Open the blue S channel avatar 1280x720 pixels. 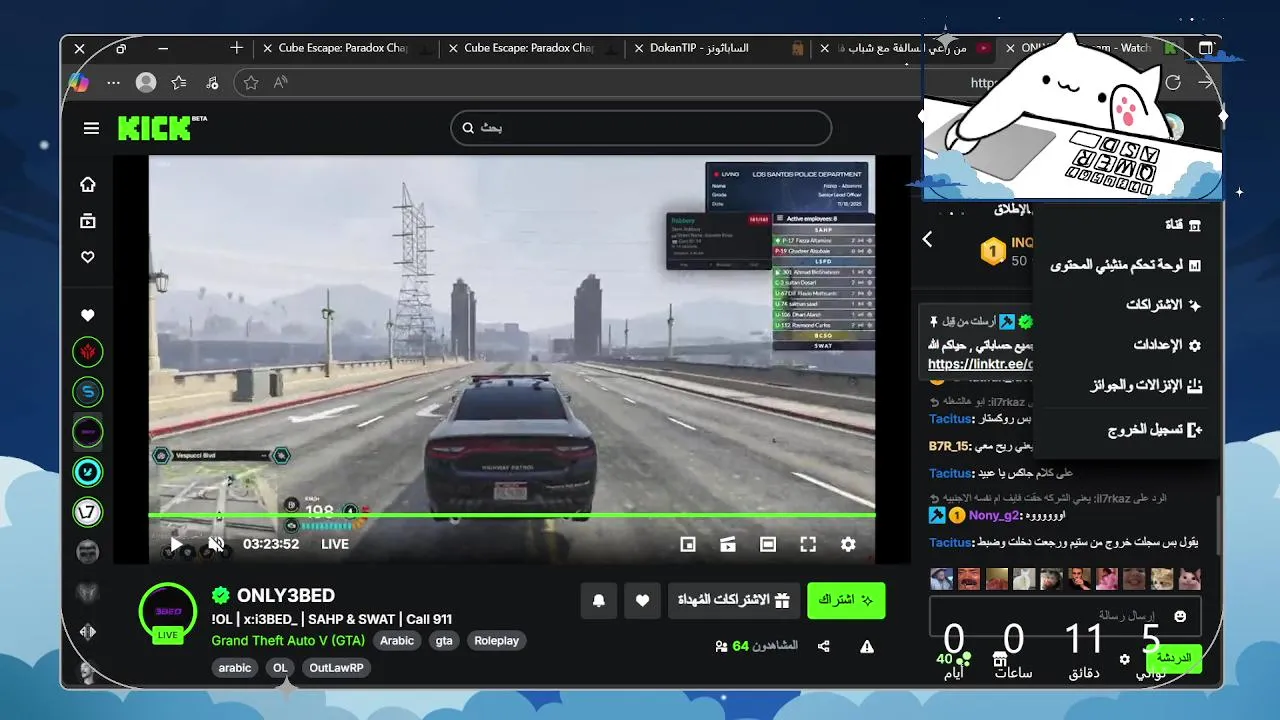coord(88,392)
